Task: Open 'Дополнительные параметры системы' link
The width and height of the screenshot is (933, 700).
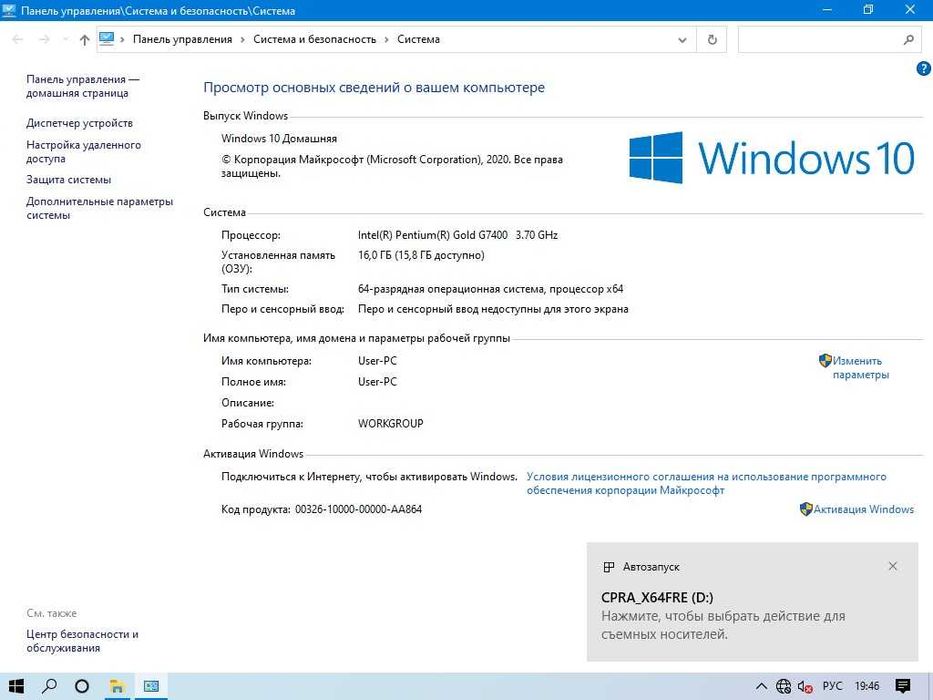Action: (99, 208)
